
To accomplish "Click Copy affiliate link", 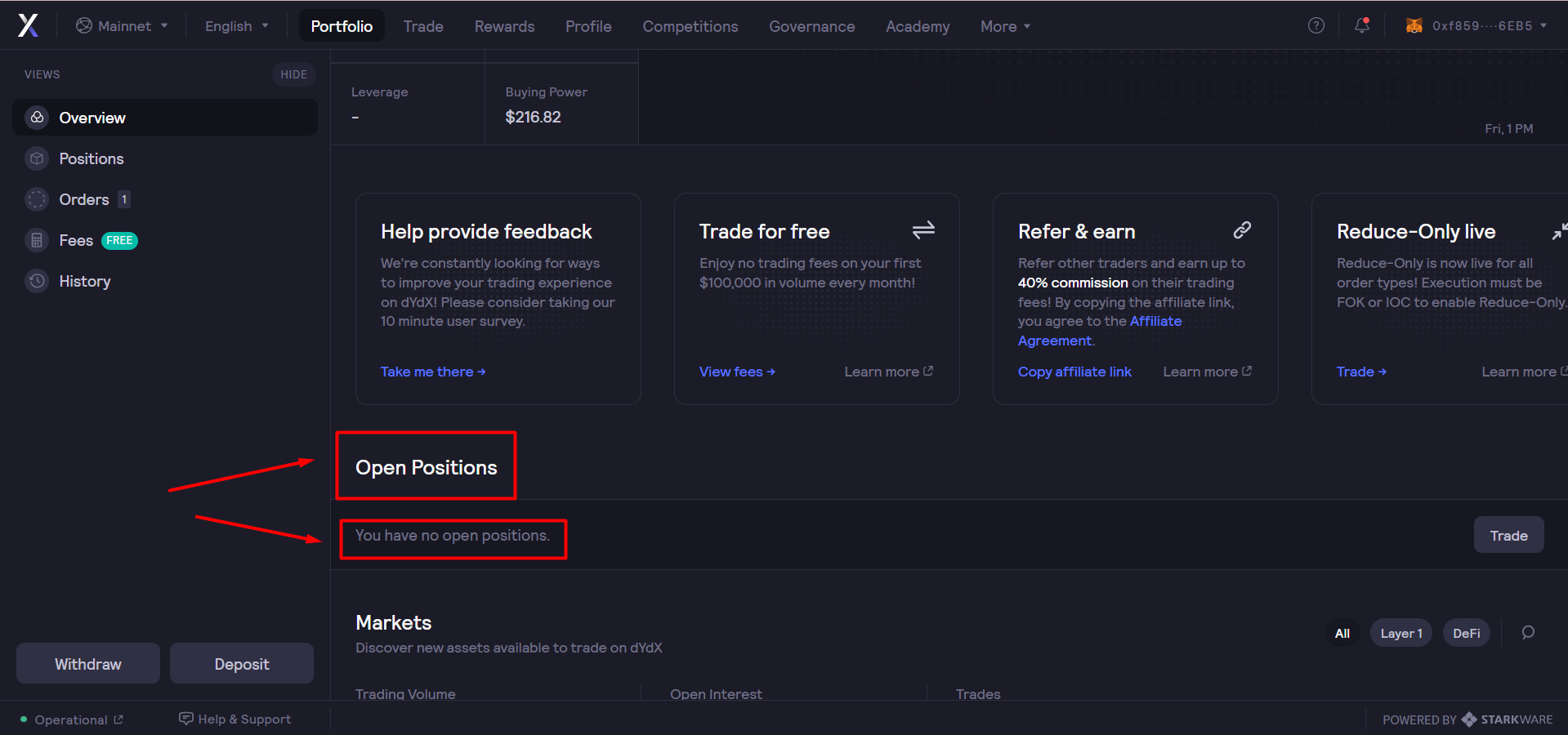I will (1074, 372).
